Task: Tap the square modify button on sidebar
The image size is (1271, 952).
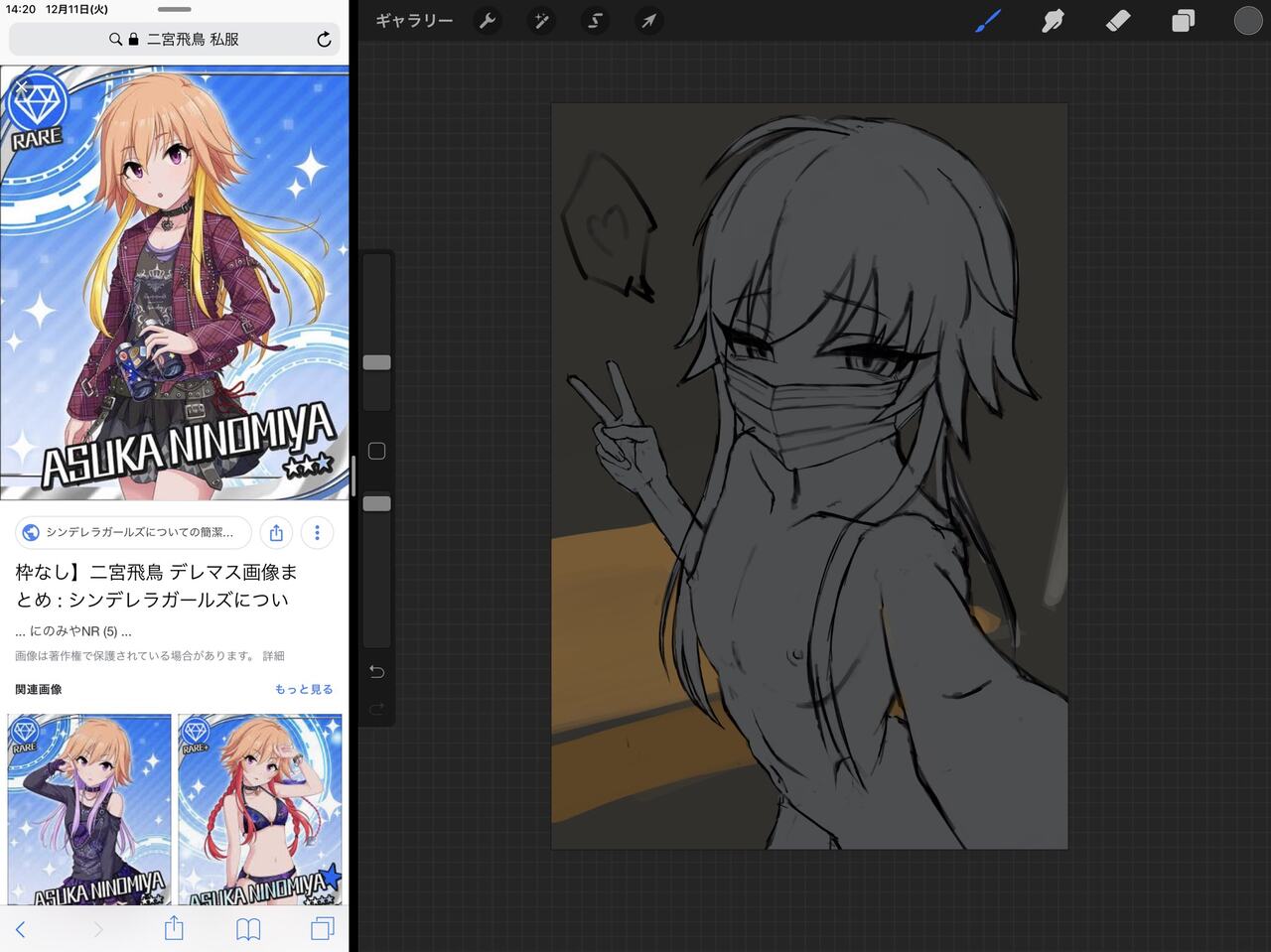Action: 376,452
